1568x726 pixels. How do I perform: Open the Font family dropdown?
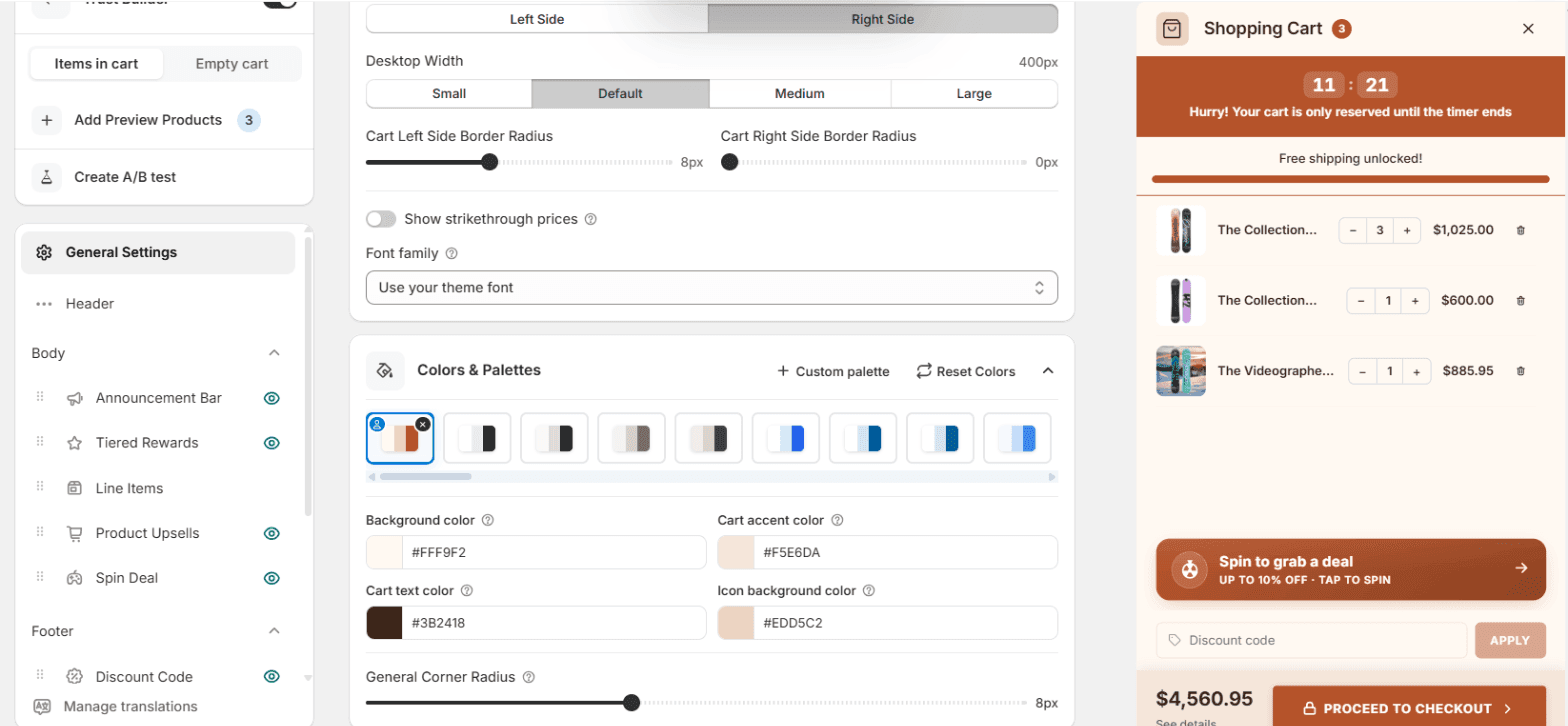click(712, 288)
